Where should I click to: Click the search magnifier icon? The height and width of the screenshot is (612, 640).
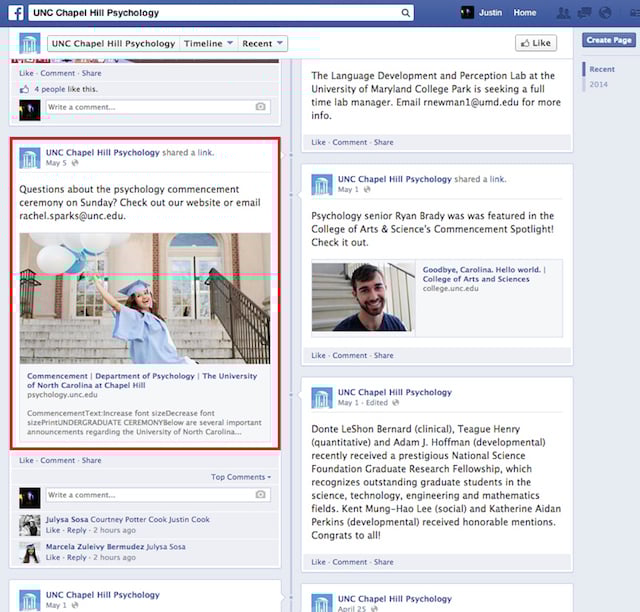(405, 13)
